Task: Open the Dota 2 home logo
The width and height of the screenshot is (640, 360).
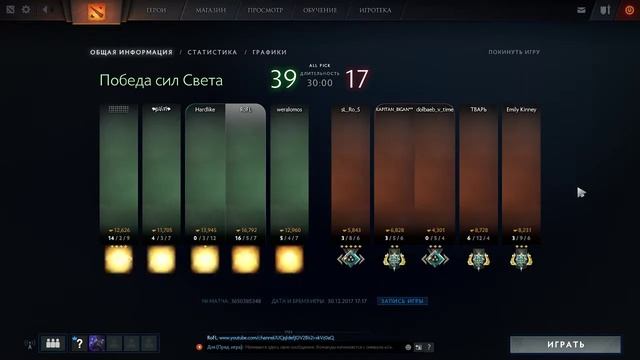Action: (96, 11)
